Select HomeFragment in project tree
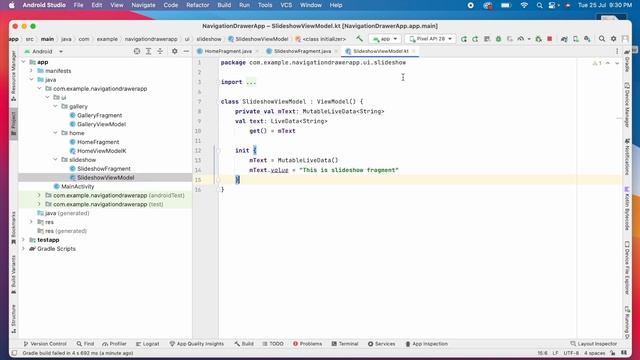640x360 pixels. click(x=98, y=142)
